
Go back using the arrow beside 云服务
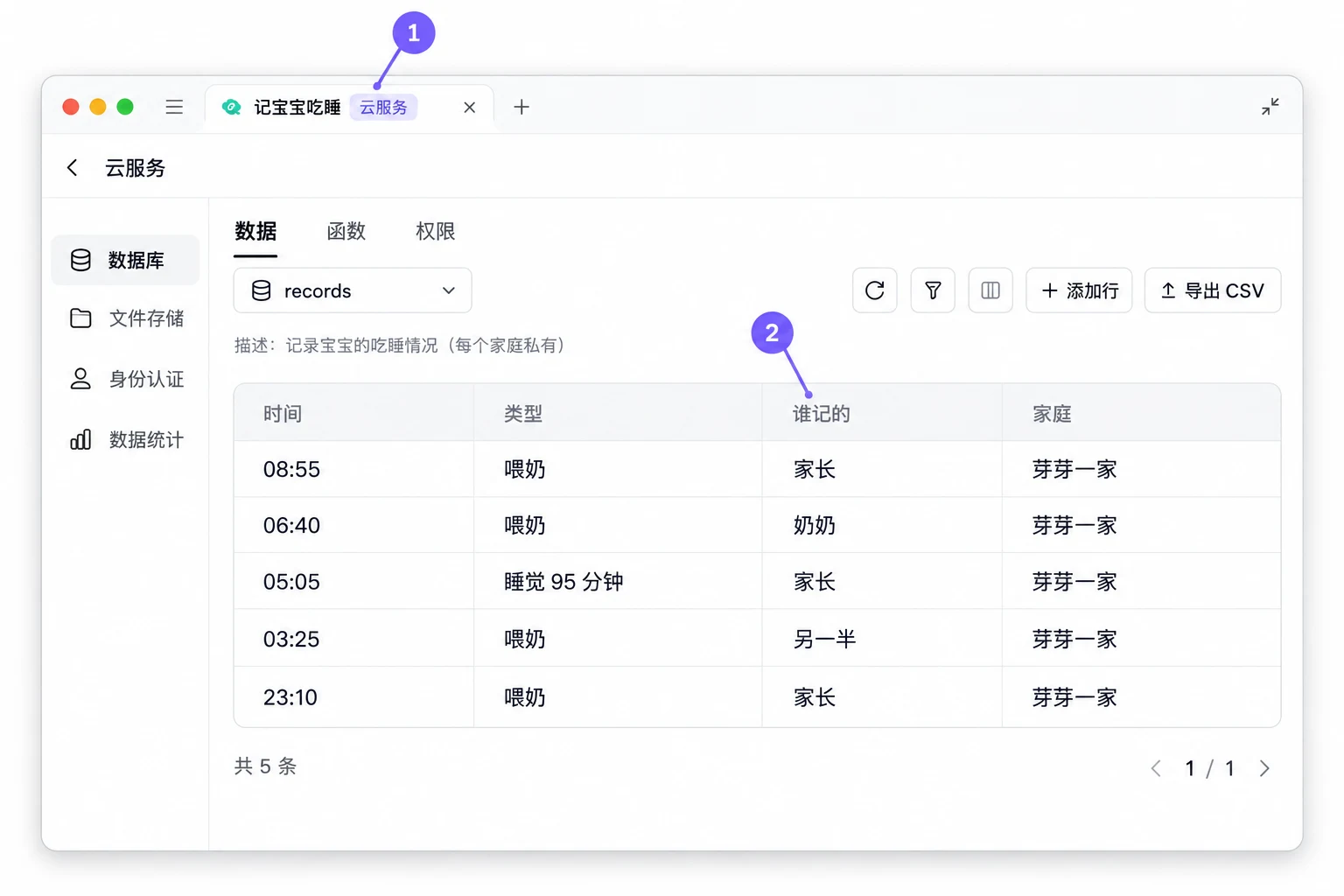tap(73, 167)
